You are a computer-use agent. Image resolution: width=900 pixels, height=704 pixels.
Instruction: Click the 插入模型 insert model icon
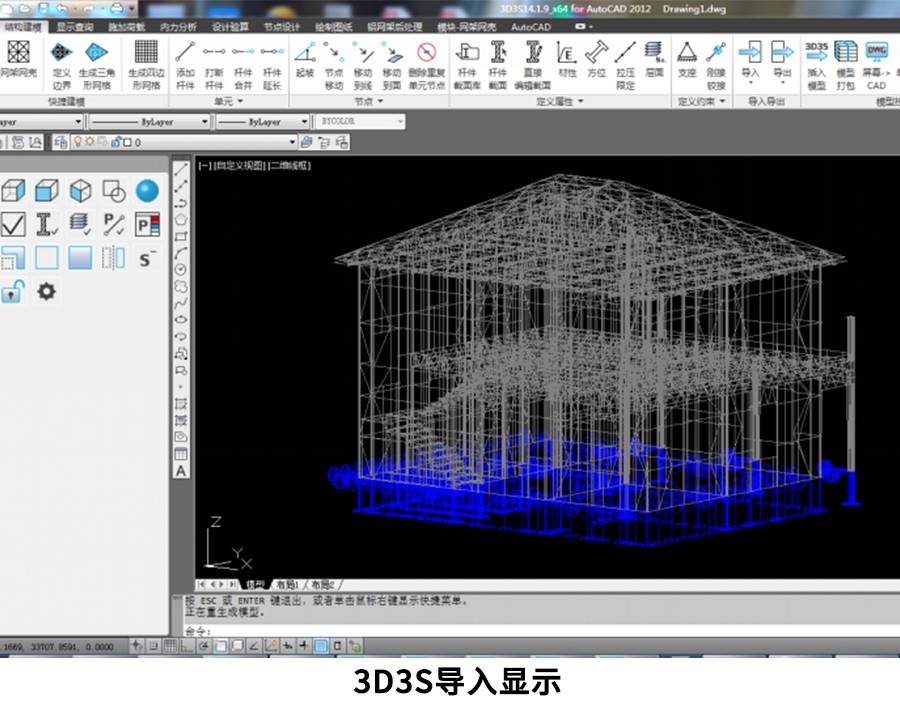pos(816,65)
